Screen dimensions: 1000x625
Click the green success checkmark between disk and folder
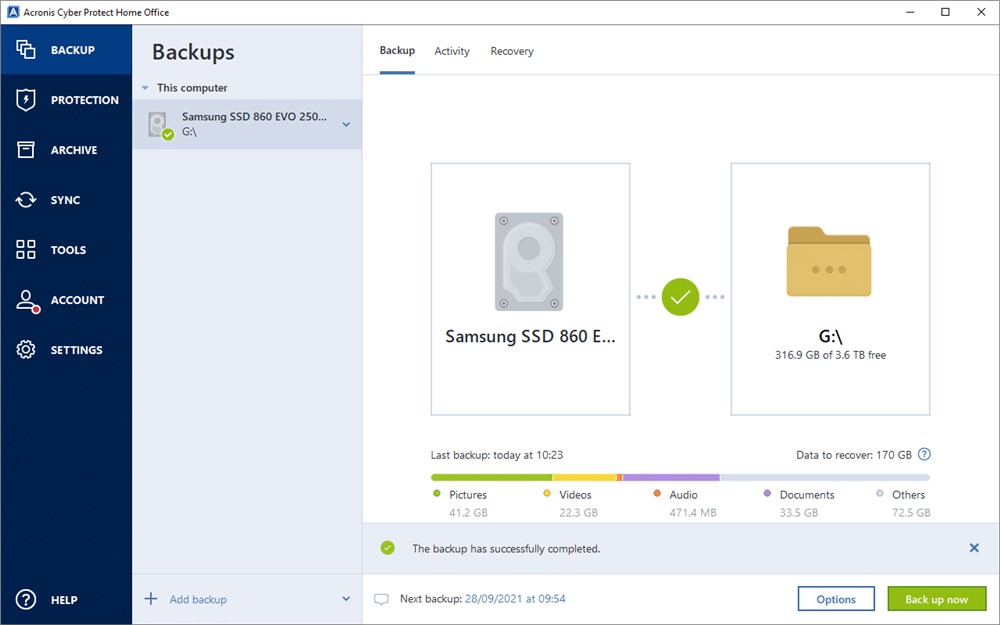tap(680, 297)
